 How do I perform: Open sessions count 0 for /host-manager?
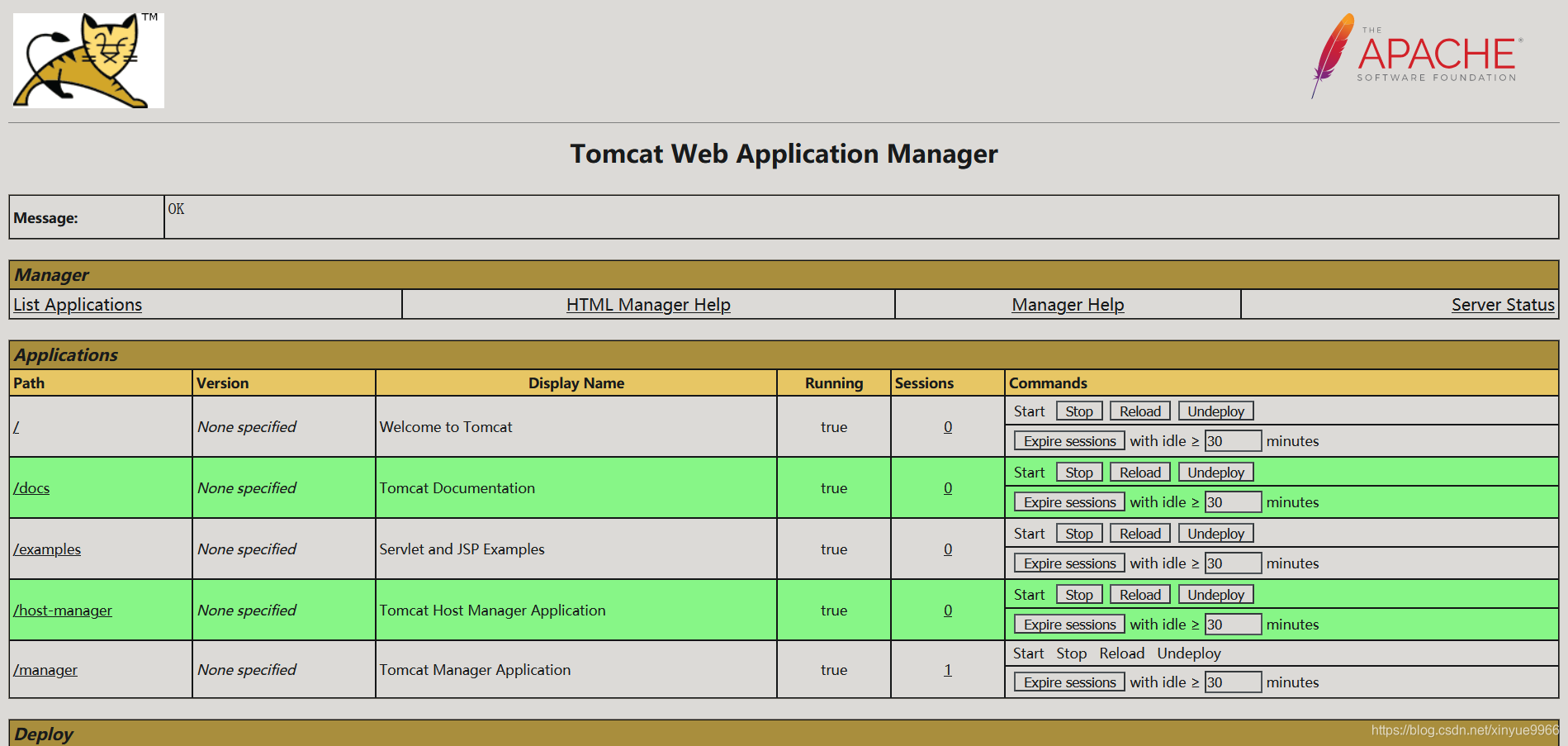pos(948,611)
